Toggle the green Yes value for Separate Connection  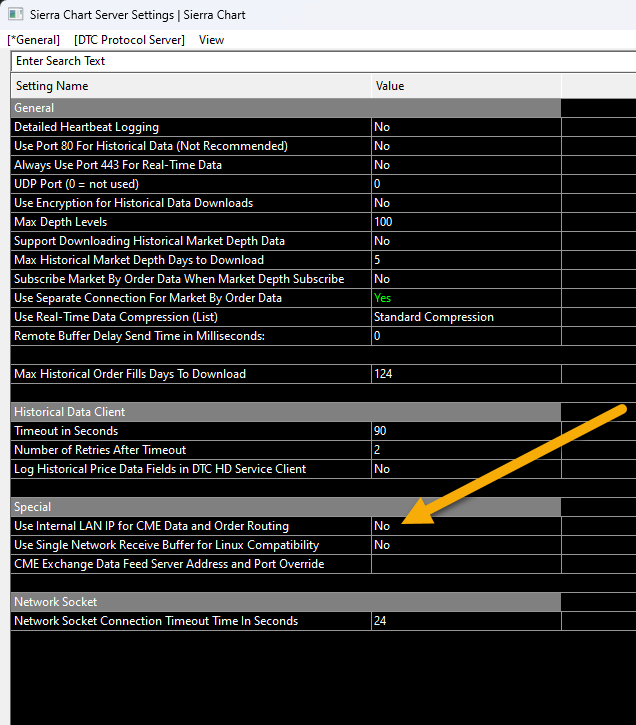point(466,298)
